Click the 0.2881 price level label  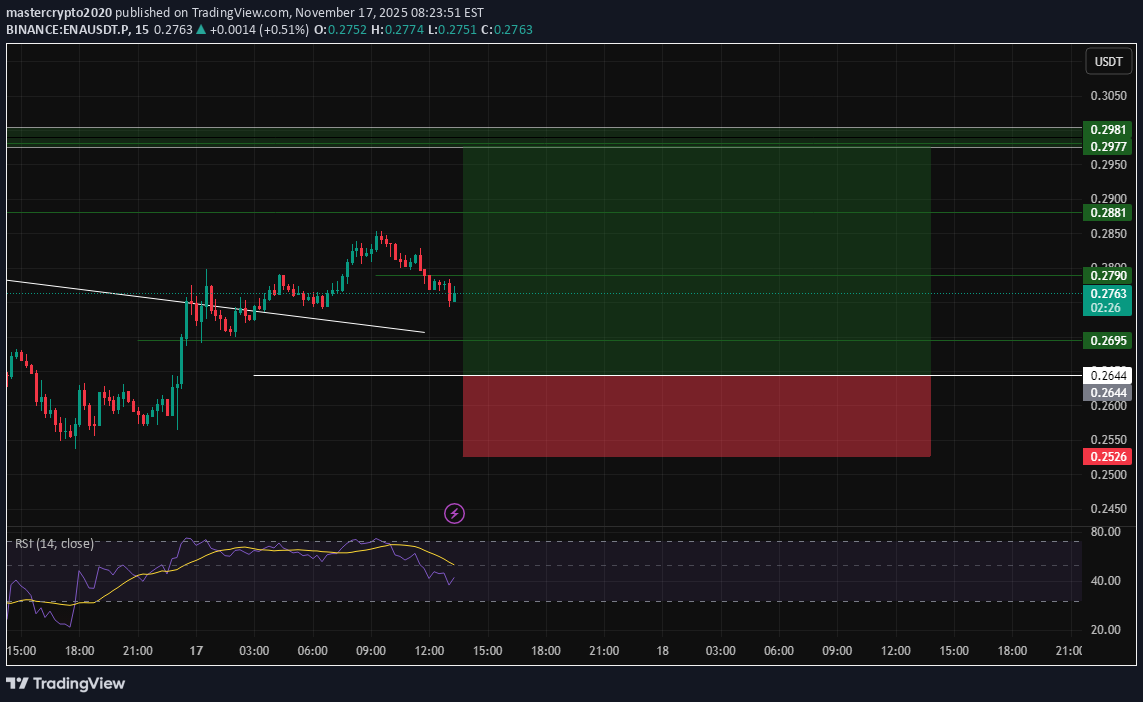coord(1106,212)
